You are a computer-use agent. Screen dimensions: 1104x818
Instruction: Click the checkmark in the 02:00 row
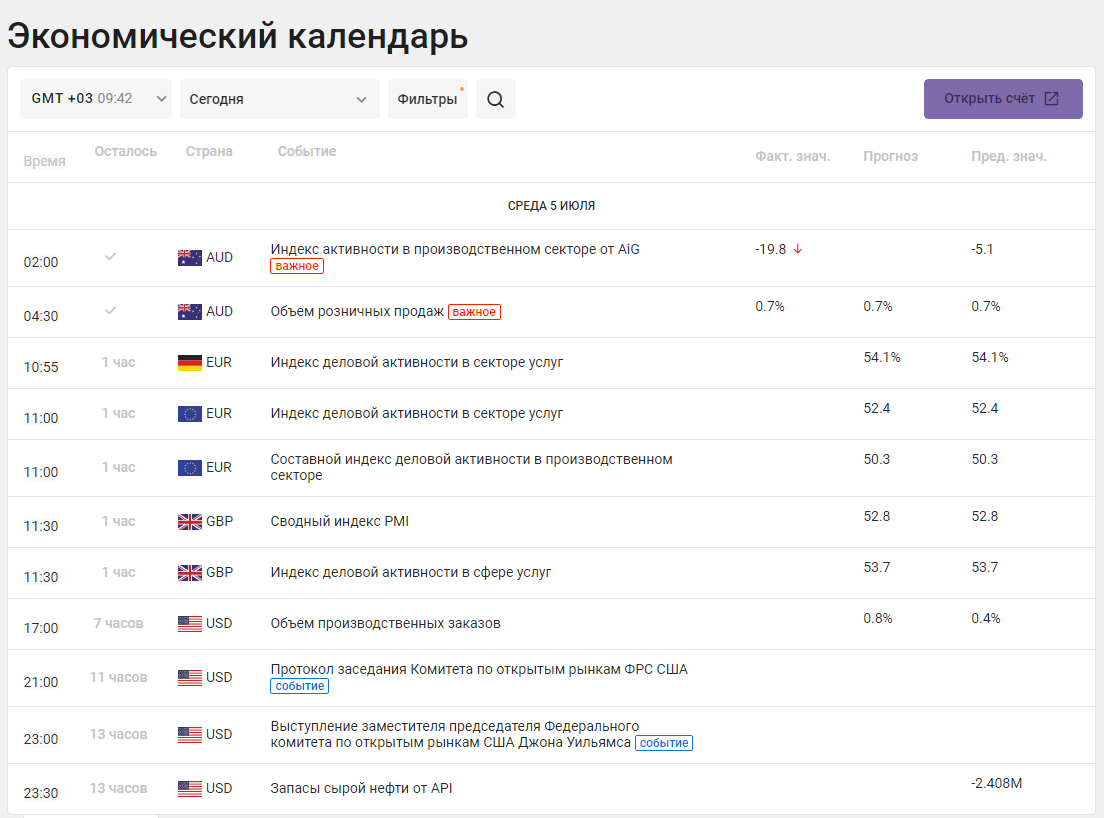pos(111,257)
